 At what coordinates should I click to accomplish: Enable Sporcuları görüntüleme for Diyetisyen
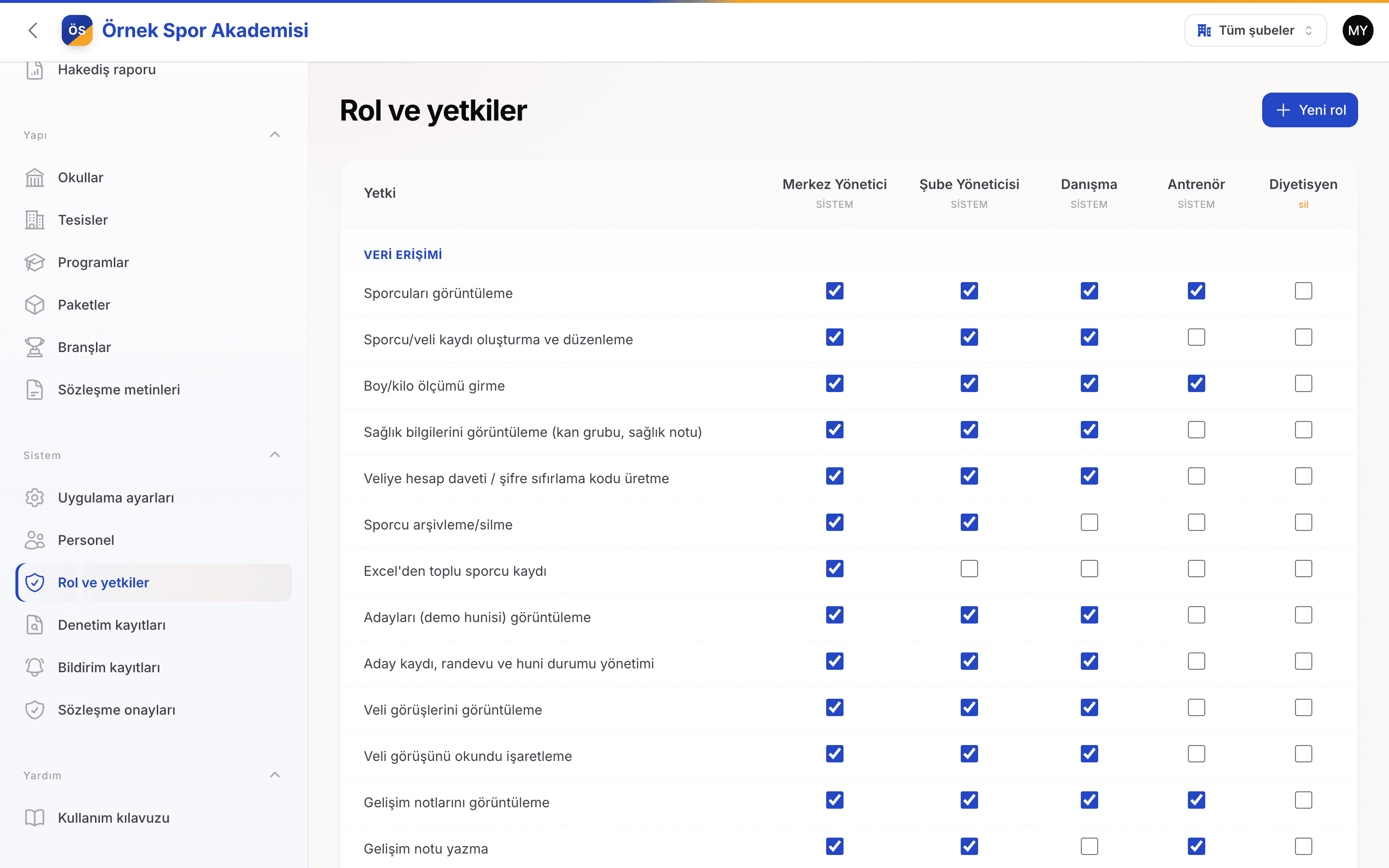pos(1304,291)
